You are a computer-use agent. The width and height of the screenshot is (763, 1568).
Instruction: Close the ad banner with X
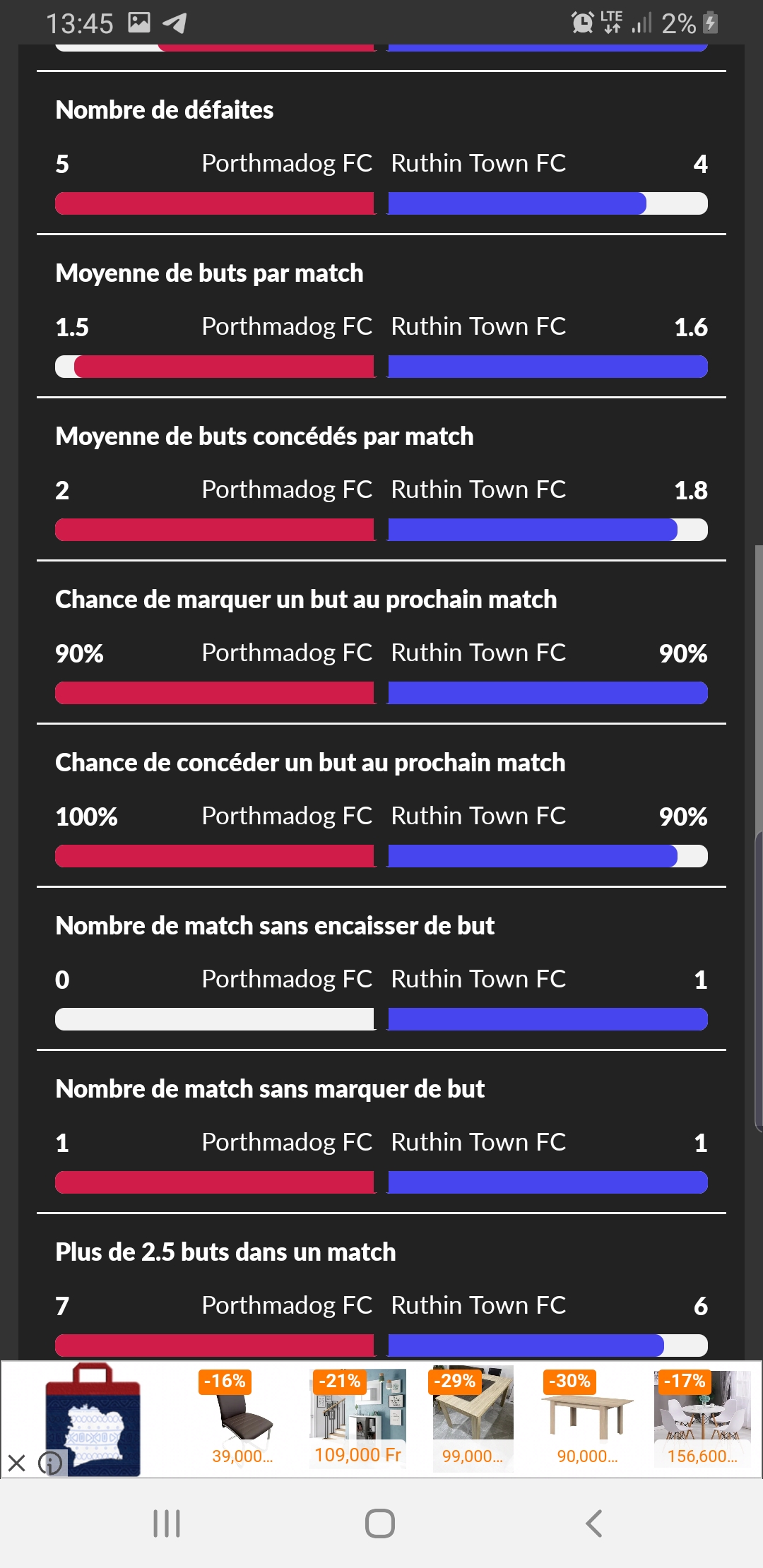pos(17,1463)
